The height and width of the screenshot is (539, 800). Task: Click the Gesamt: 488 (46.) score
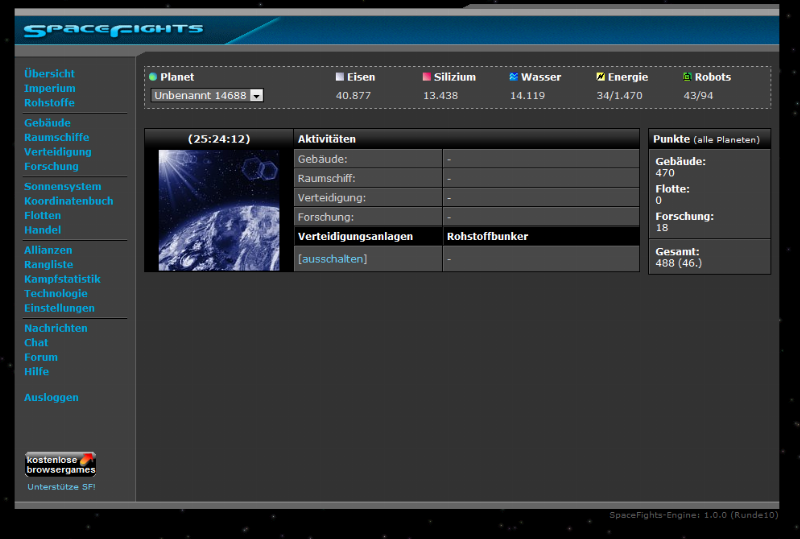pyautogui.click(x=679, y=257)
